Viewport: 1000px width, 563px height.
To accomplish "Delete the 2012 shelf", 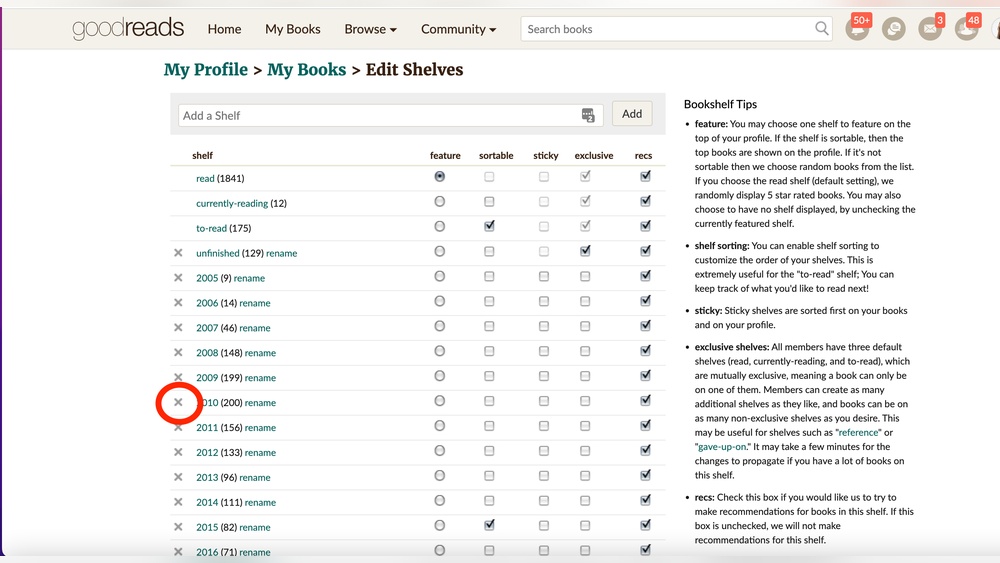I will coord(179,452).
